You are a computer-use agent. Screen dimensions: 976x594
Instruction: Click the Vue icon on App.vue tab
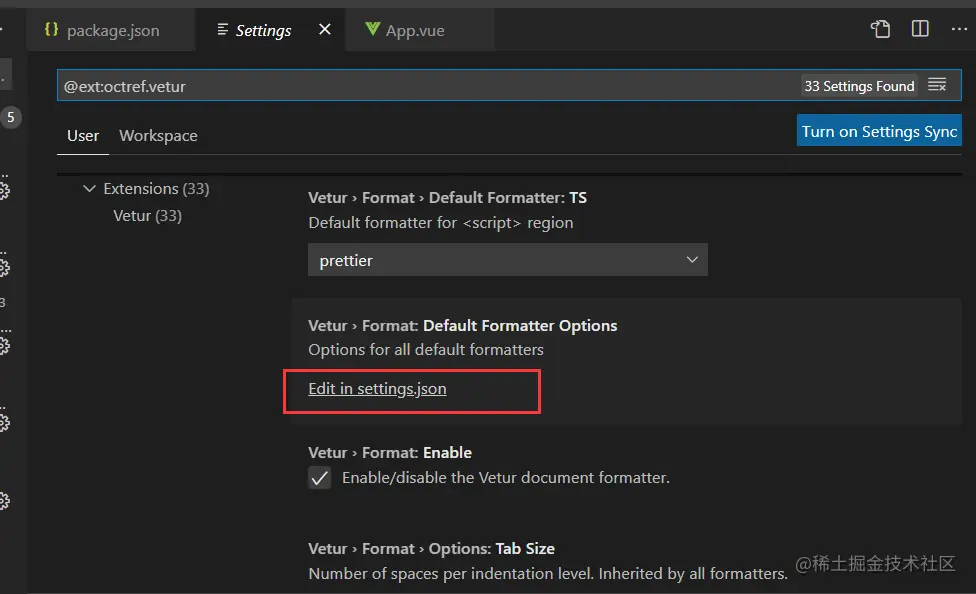373,30
